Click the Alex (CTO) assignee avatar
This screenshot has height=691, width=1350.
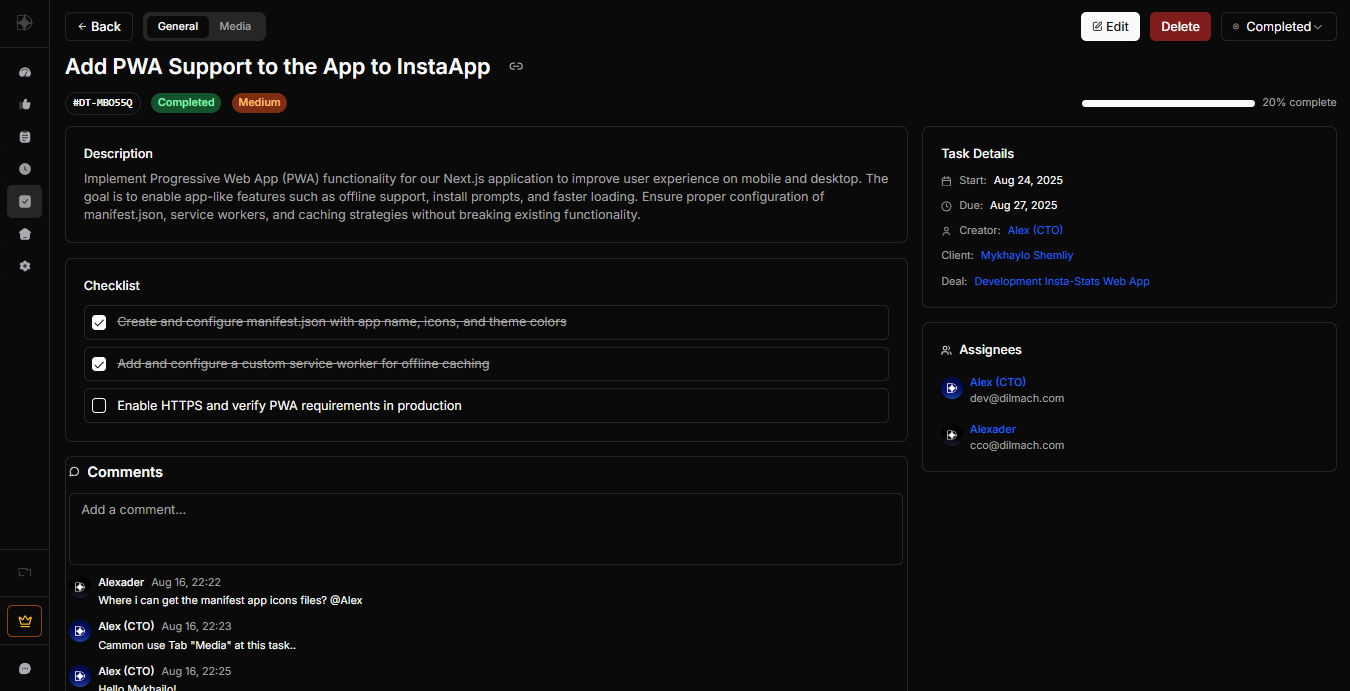[952, 388]
